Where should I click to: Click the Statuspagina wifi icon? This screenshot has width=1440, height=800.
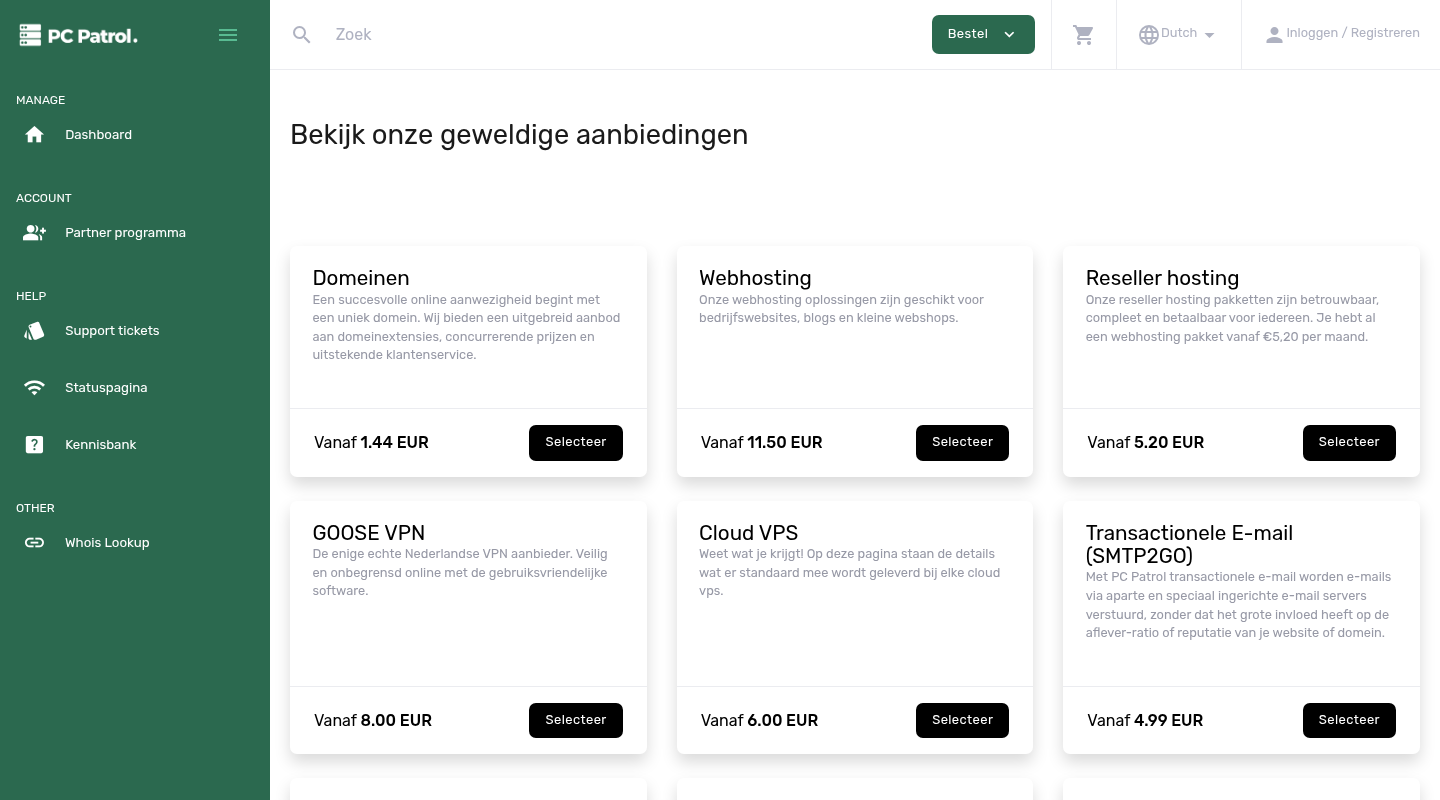pyautogui.click(x=34, y=387)
